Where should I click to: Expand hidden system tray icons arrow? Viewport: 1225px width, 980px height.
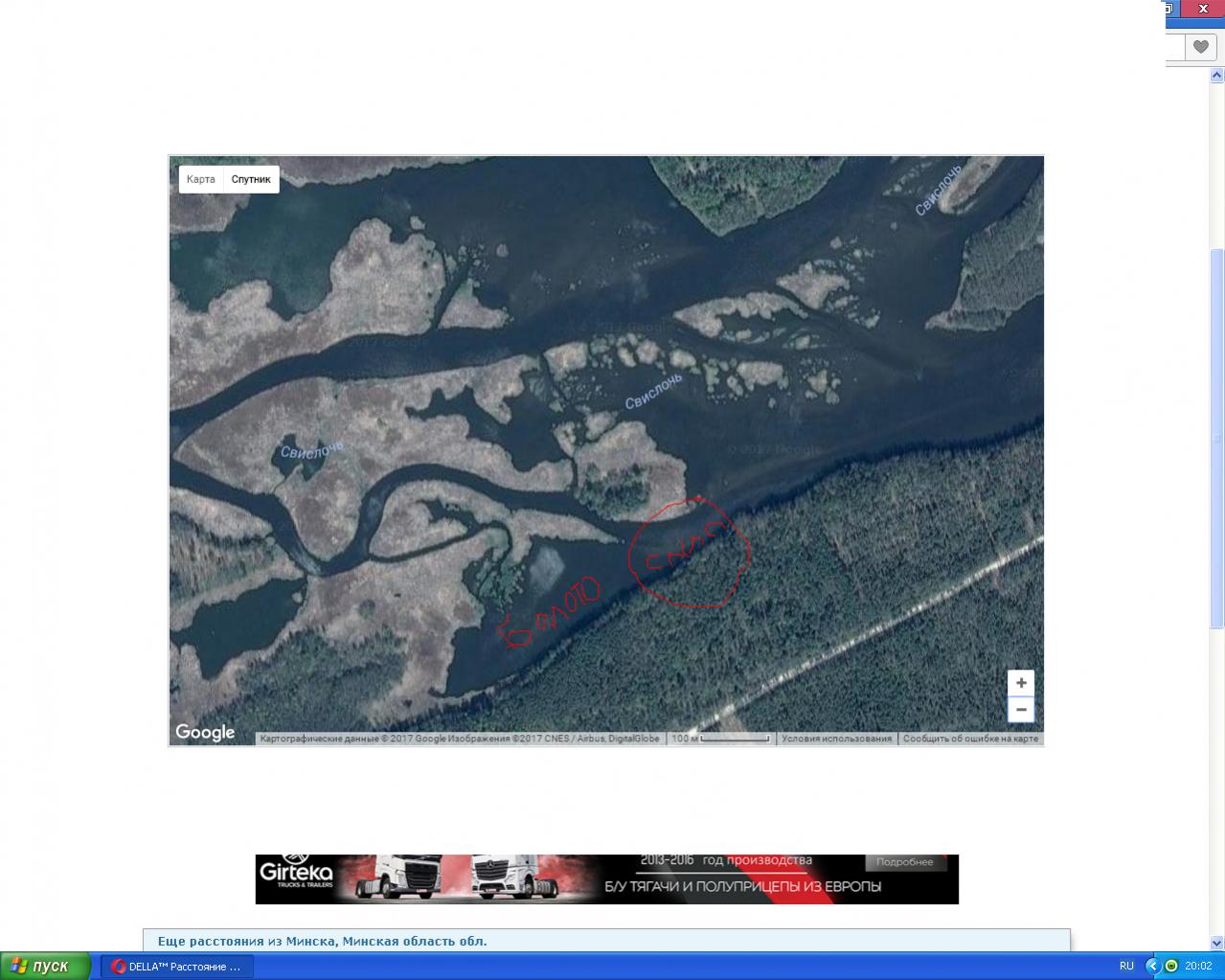1153,966
